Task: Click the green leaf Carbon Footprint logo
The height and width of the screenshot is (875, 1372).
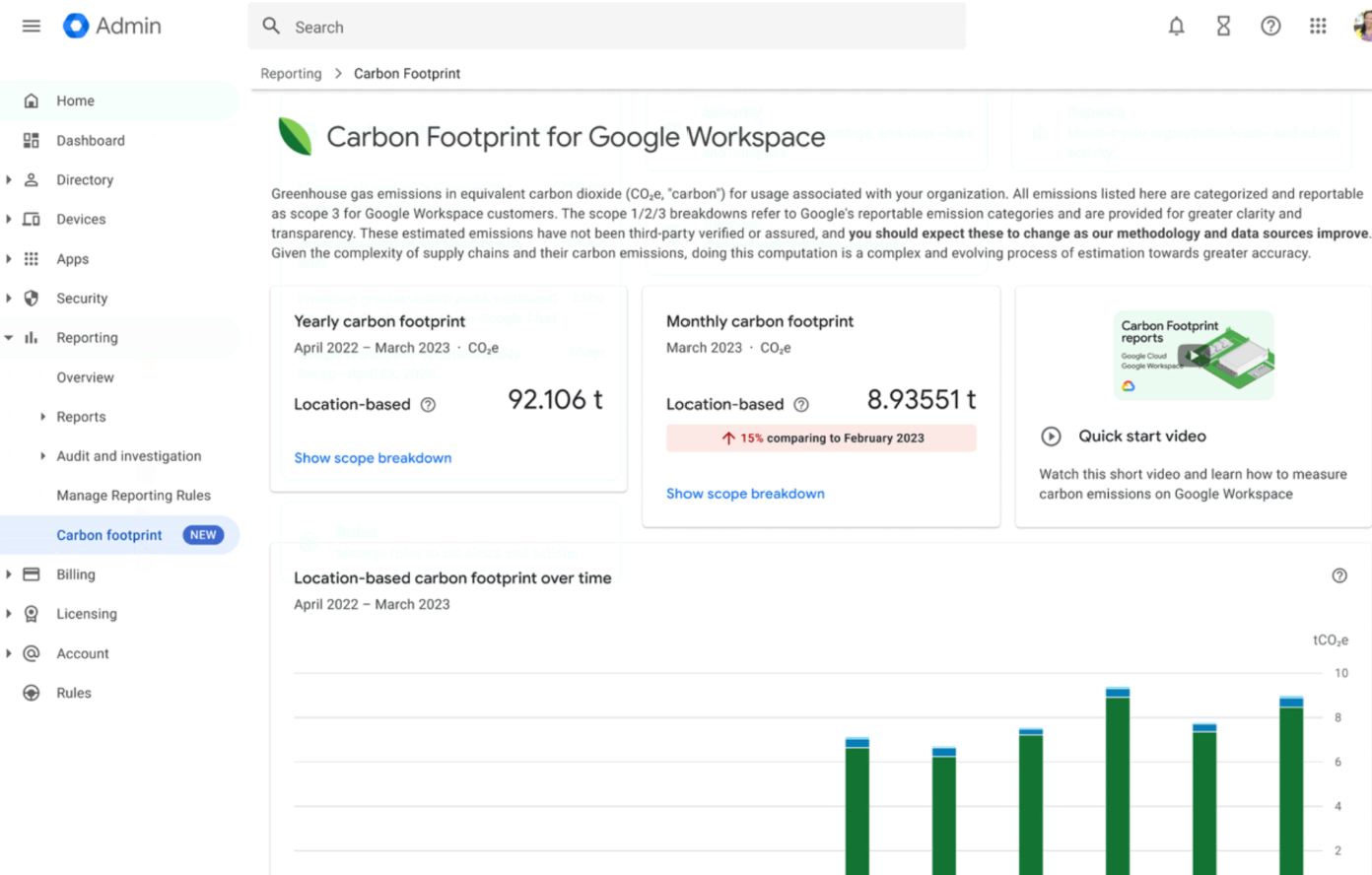Action: pos(294,136)
